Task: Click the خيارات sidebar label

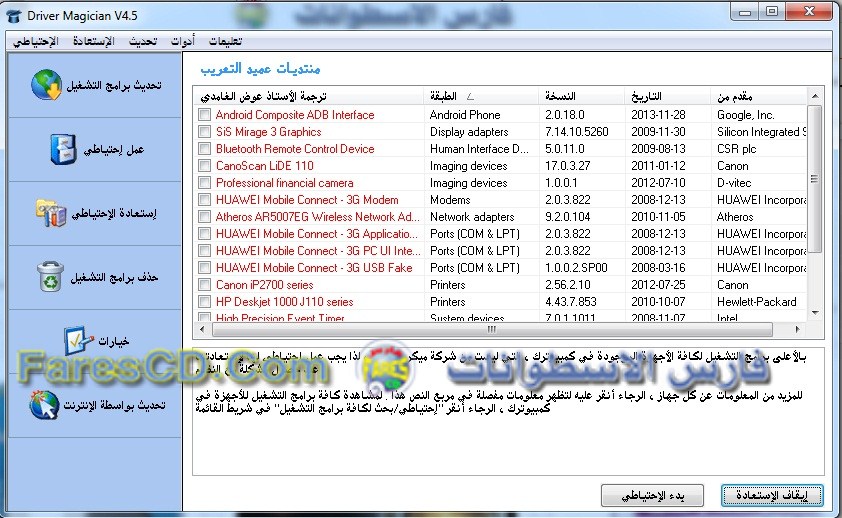Action: 113,341
